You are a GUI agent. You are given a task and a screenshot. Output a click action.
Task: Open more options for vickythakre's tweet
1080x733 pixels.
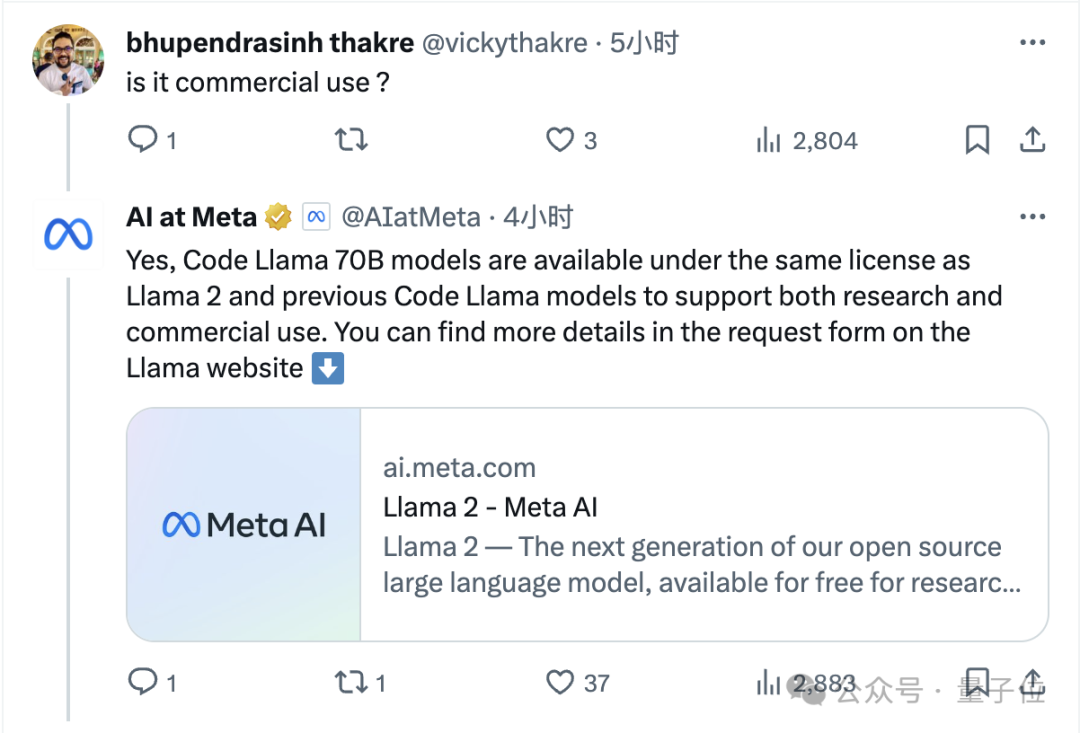point(1032,42)
